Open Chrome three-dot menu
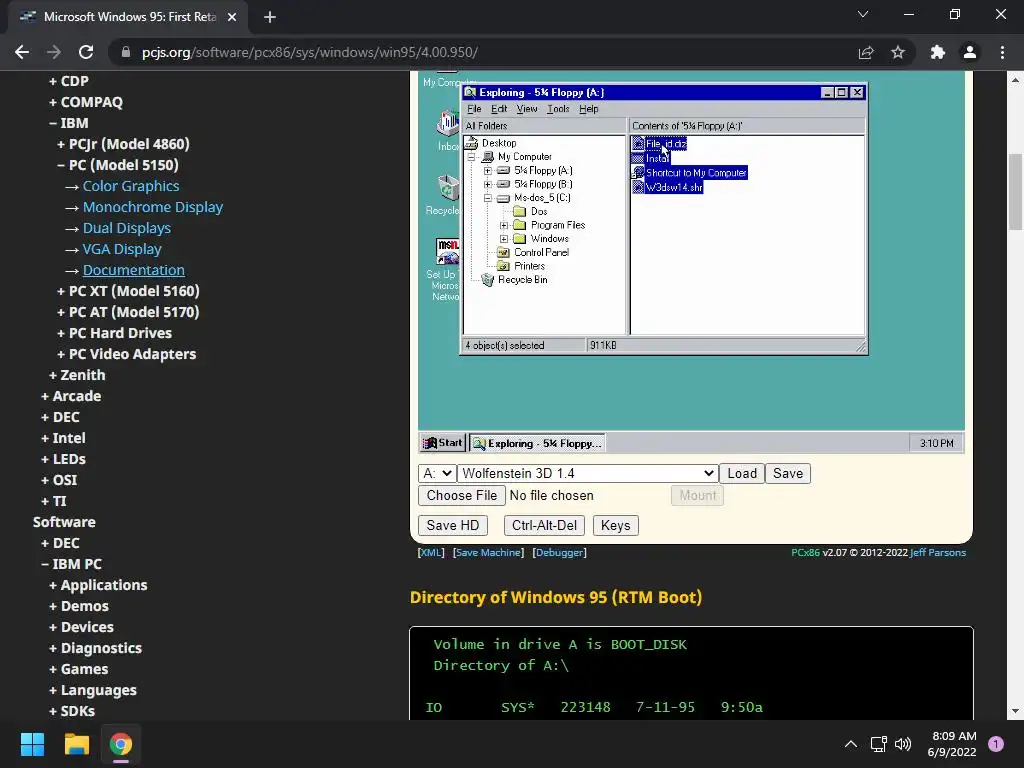Viewport: 1024px width, 768px height. (x=1002, y=52)
